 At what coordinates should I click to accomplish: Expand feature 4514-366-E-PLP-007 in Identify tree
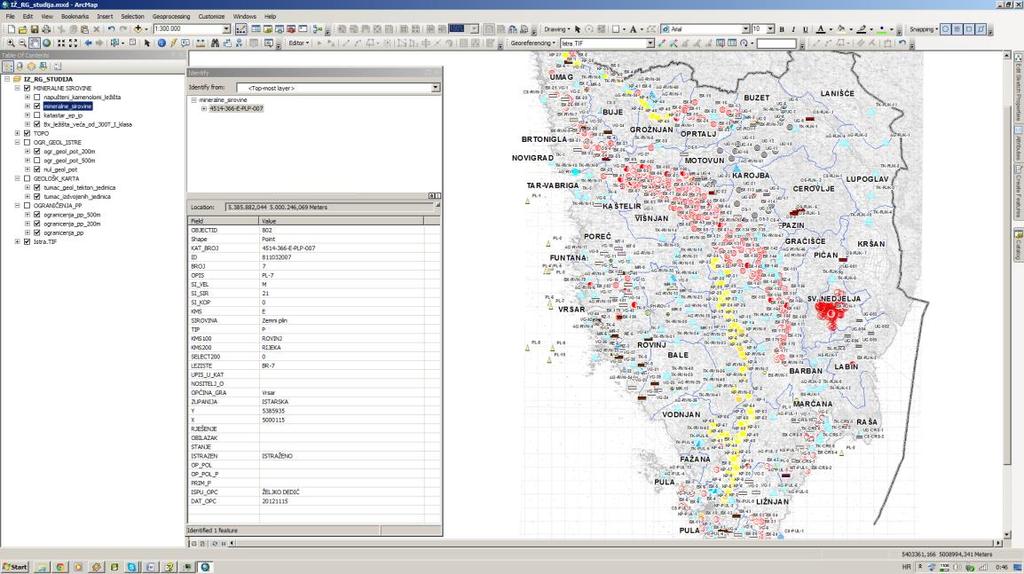click(x=203, y=108)
